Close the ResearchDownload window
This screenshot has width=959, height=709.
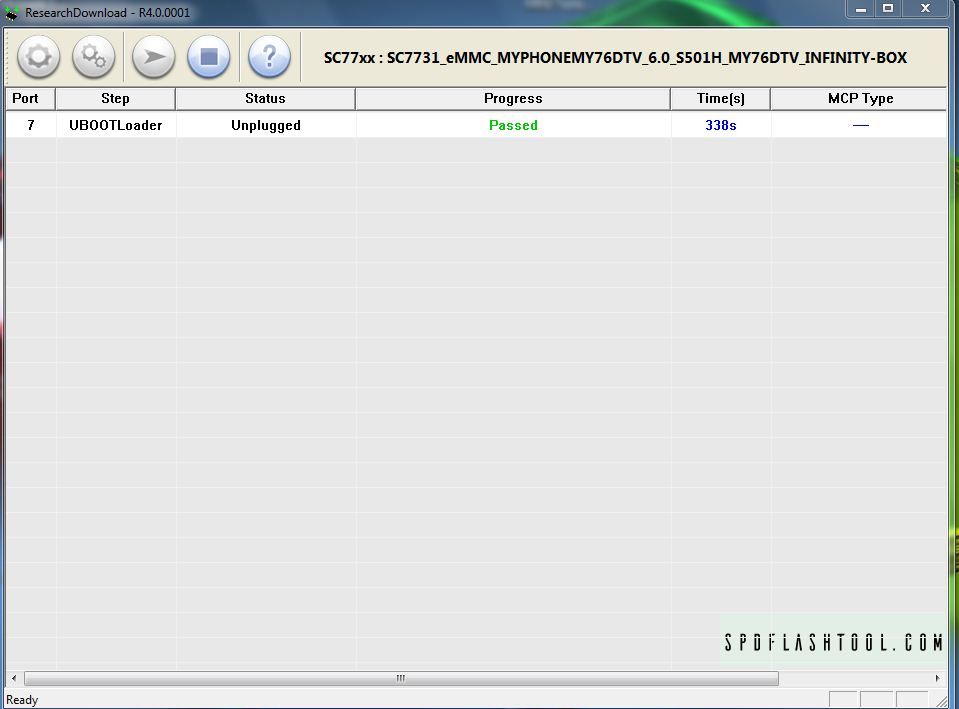pyautogui.click(x=925, y=9)
